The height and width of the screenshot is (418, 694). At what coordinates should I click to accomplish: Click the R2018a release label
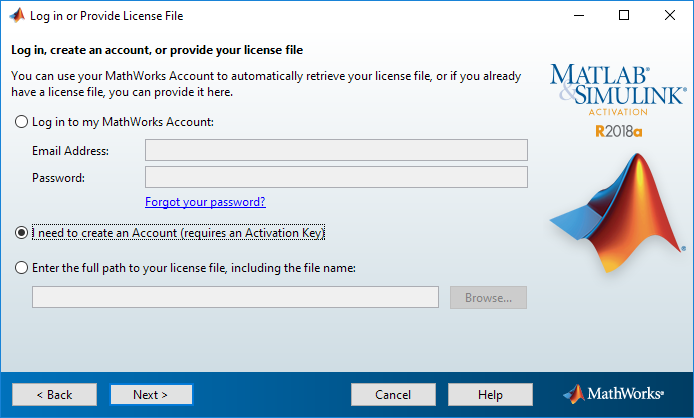[618, 132]
